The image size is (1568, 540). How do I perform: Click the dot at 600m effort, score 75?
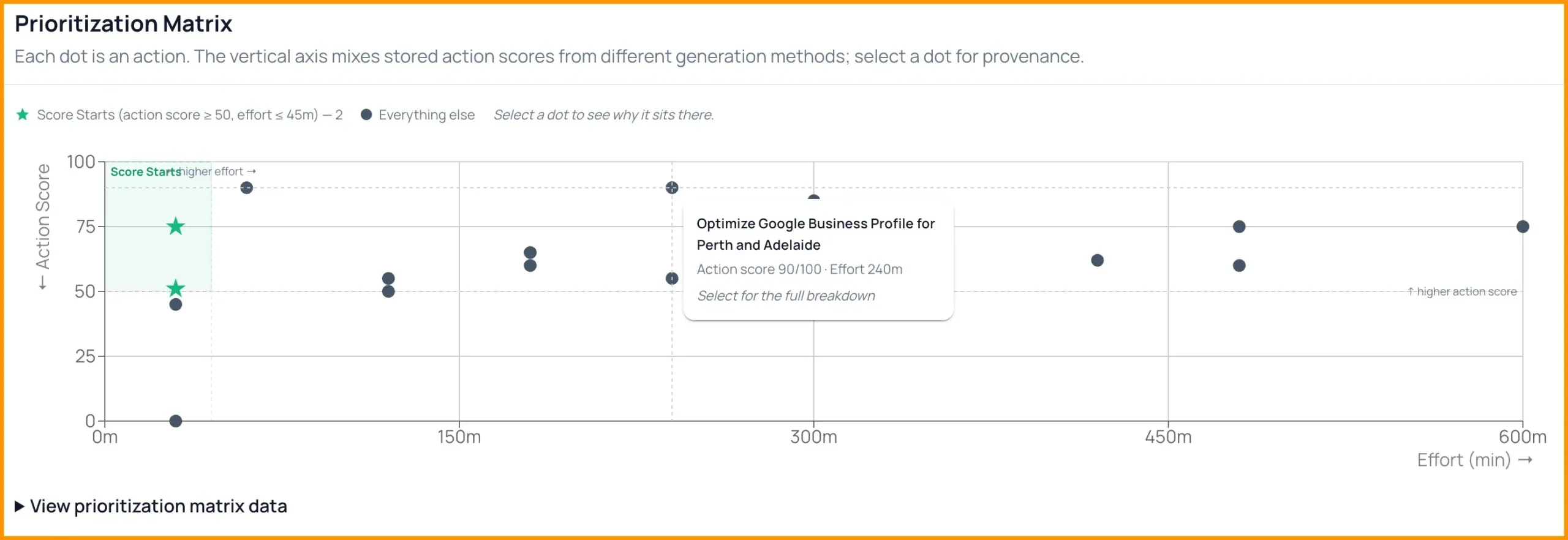[x=1523, y=227]
